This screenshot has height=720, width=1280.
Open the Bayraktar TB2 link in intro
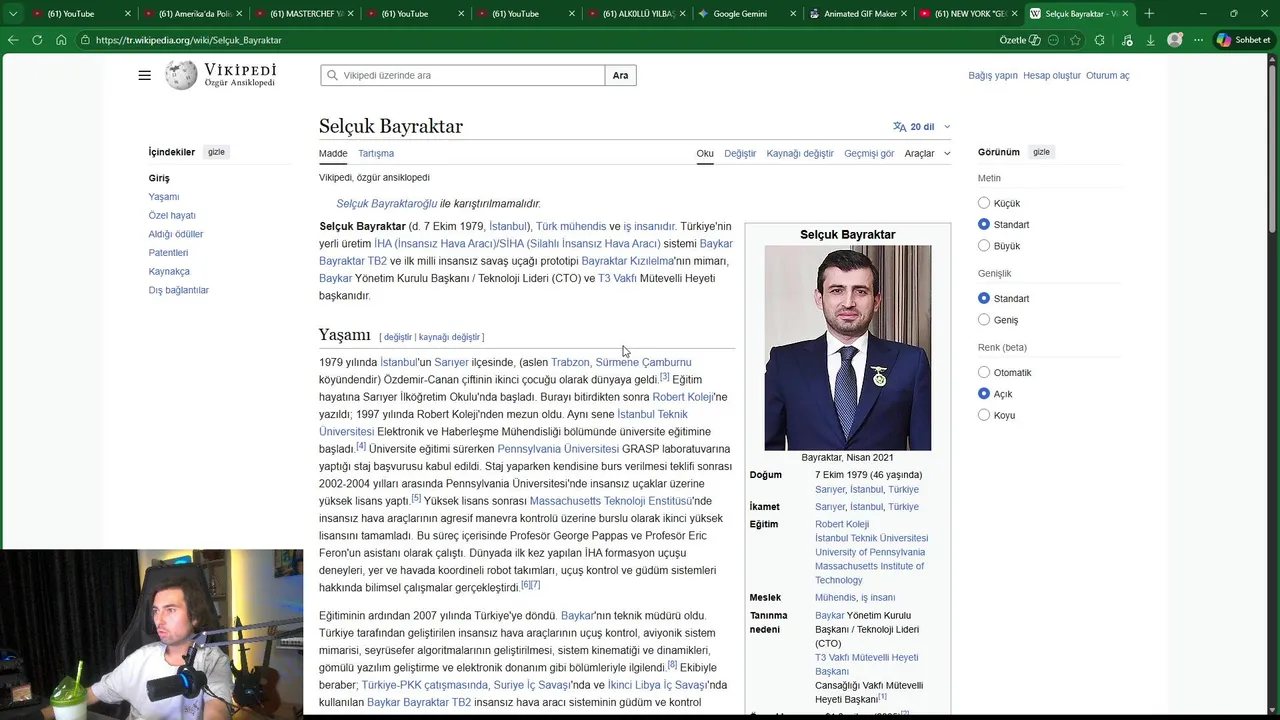point(353,261)
